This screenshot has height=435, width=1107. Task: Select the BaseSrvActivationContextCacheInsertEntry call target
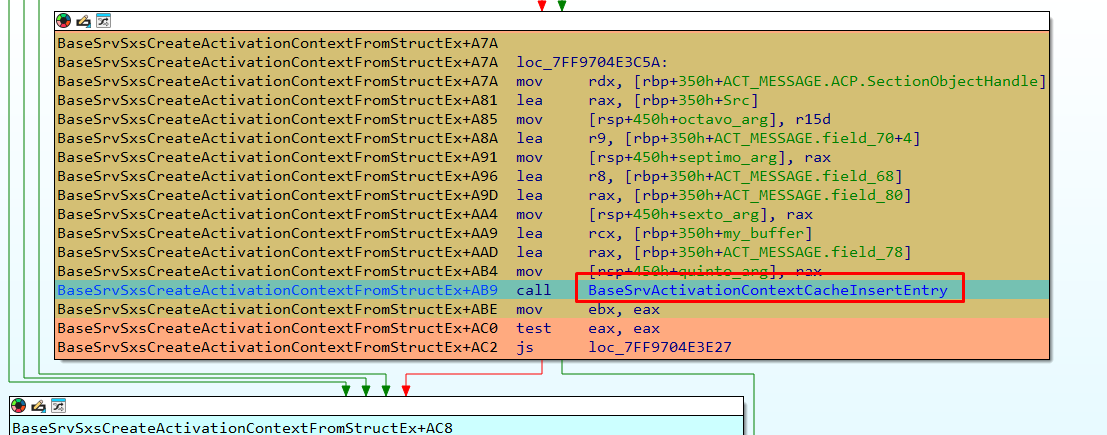768,290
